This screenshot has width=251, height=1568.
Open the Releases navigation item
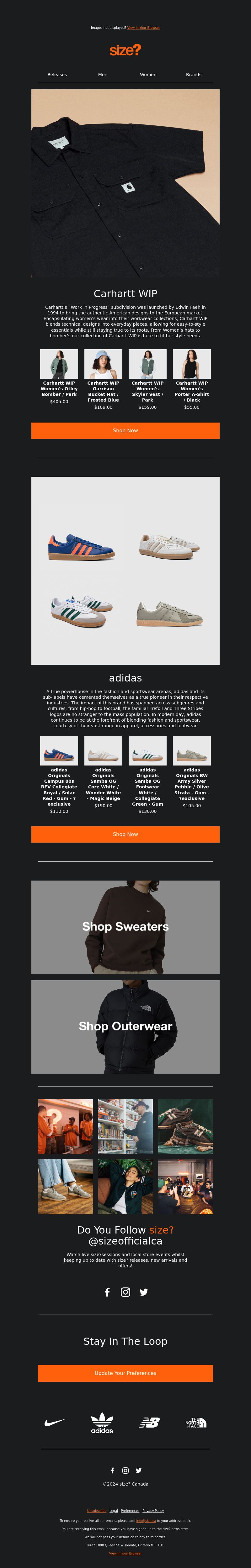pyautogui.click(x=57, y=75)
